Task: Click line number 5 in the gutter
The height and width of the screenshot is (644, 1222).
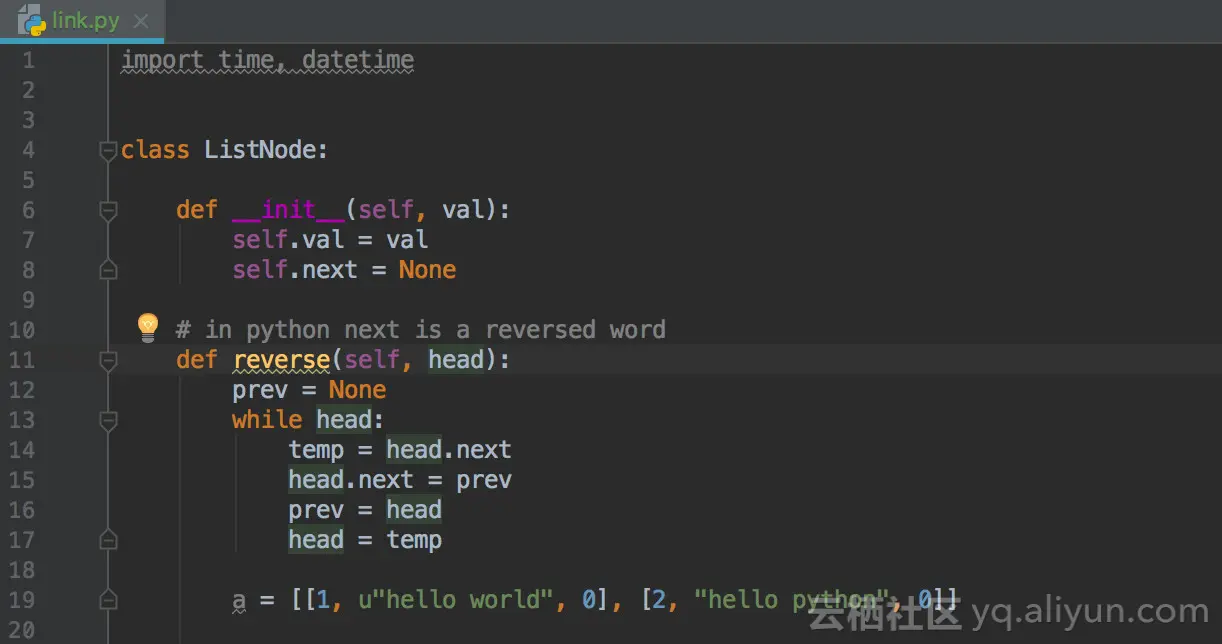Action: pos(28,180)
